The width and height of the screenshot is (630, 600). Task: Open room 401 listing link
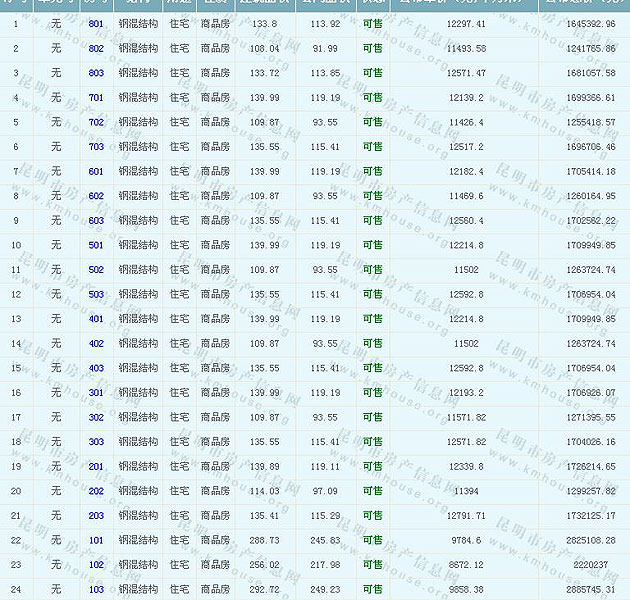[x=96, y=319]
